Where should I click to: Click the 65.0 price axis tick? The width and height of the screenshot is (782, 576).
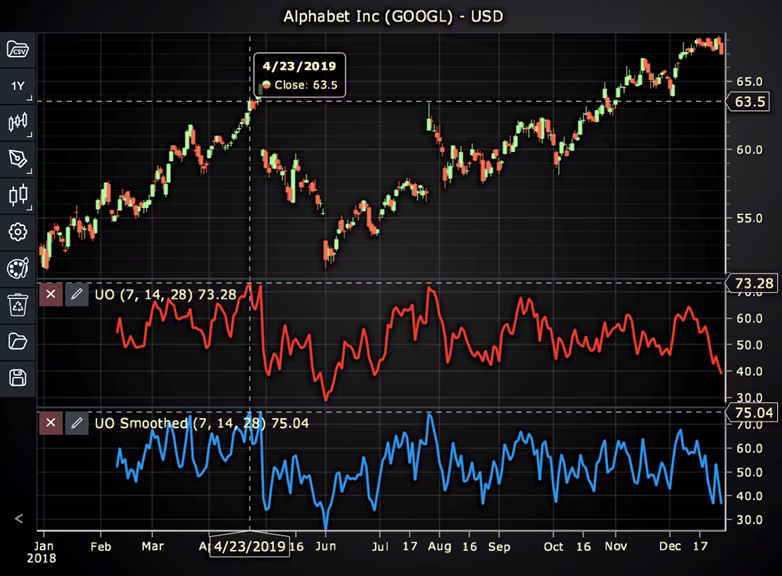(749, 81)
